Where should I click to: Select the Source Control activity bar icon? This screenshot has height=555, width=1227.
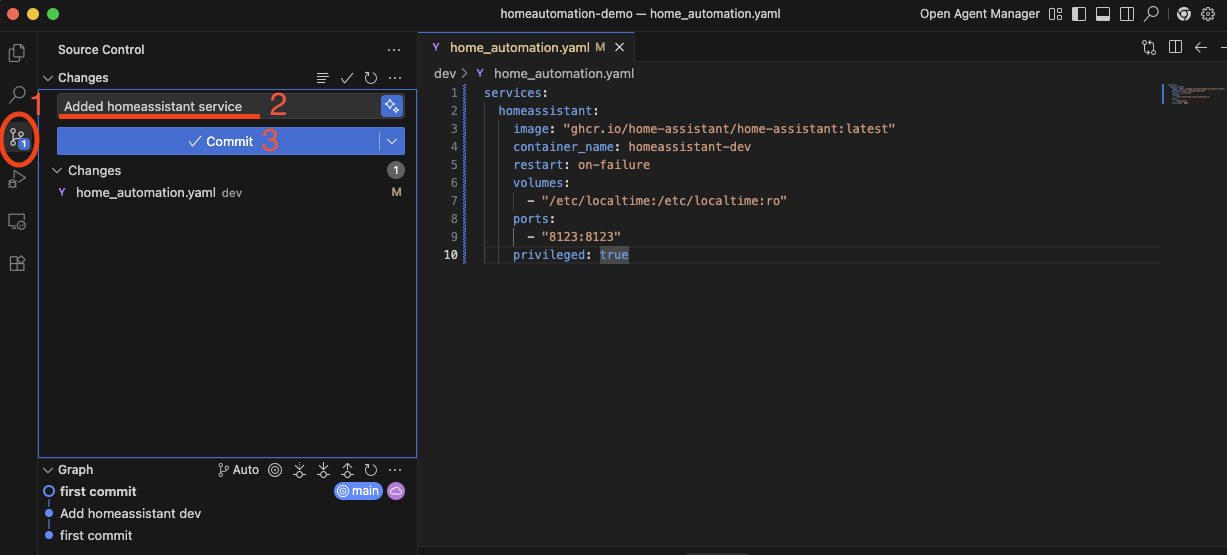(17, 138)
